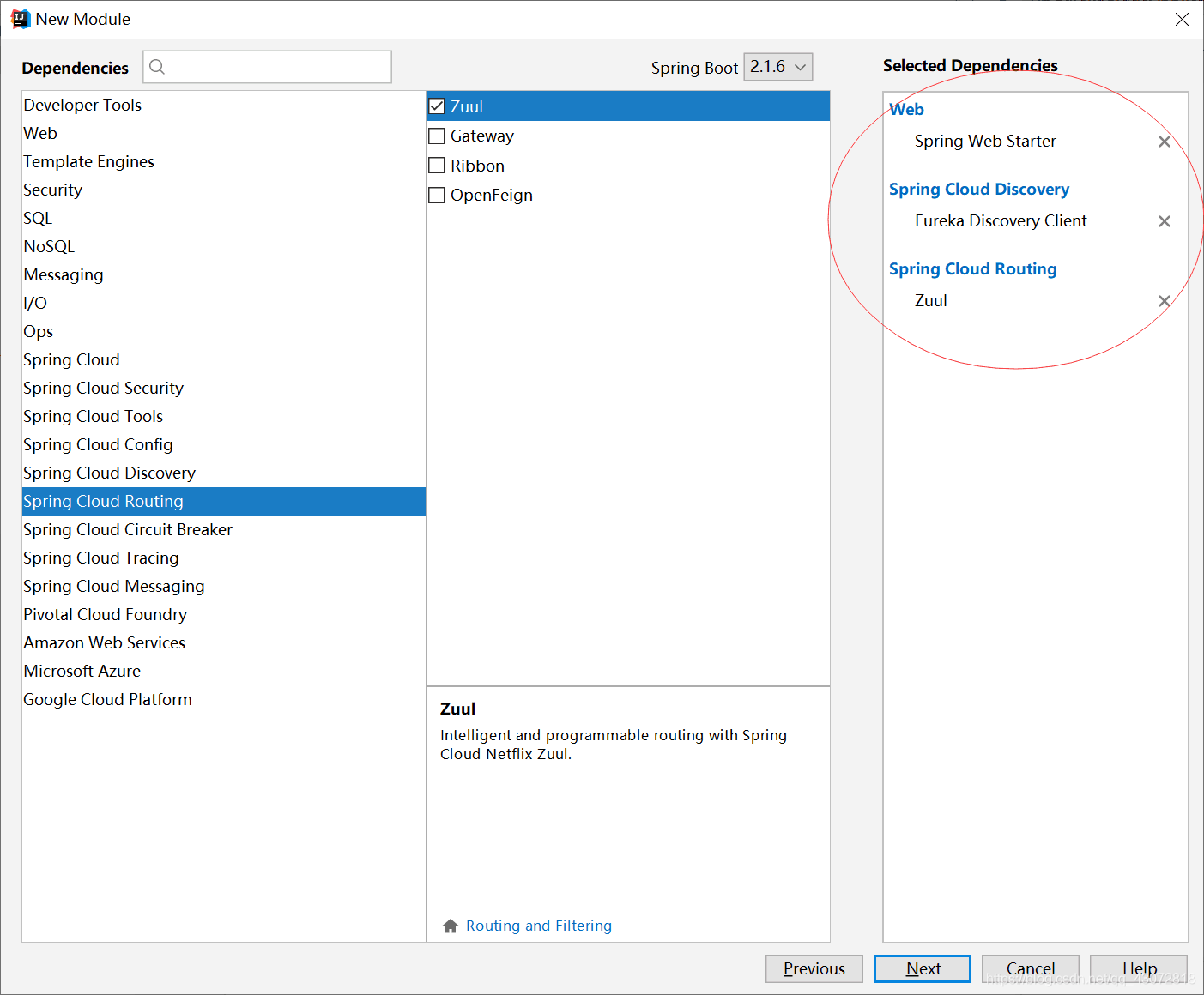Select Spring Cloud Messaging category
This screenshot has width=1204, height=995.
click(x=224, y=586)
